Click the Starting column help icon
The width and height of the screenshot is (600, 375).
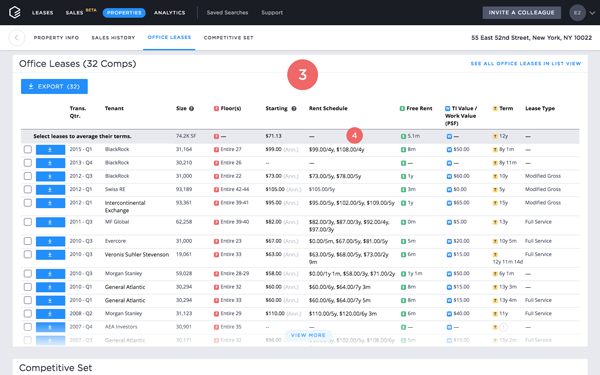click(x=294, y=109)
